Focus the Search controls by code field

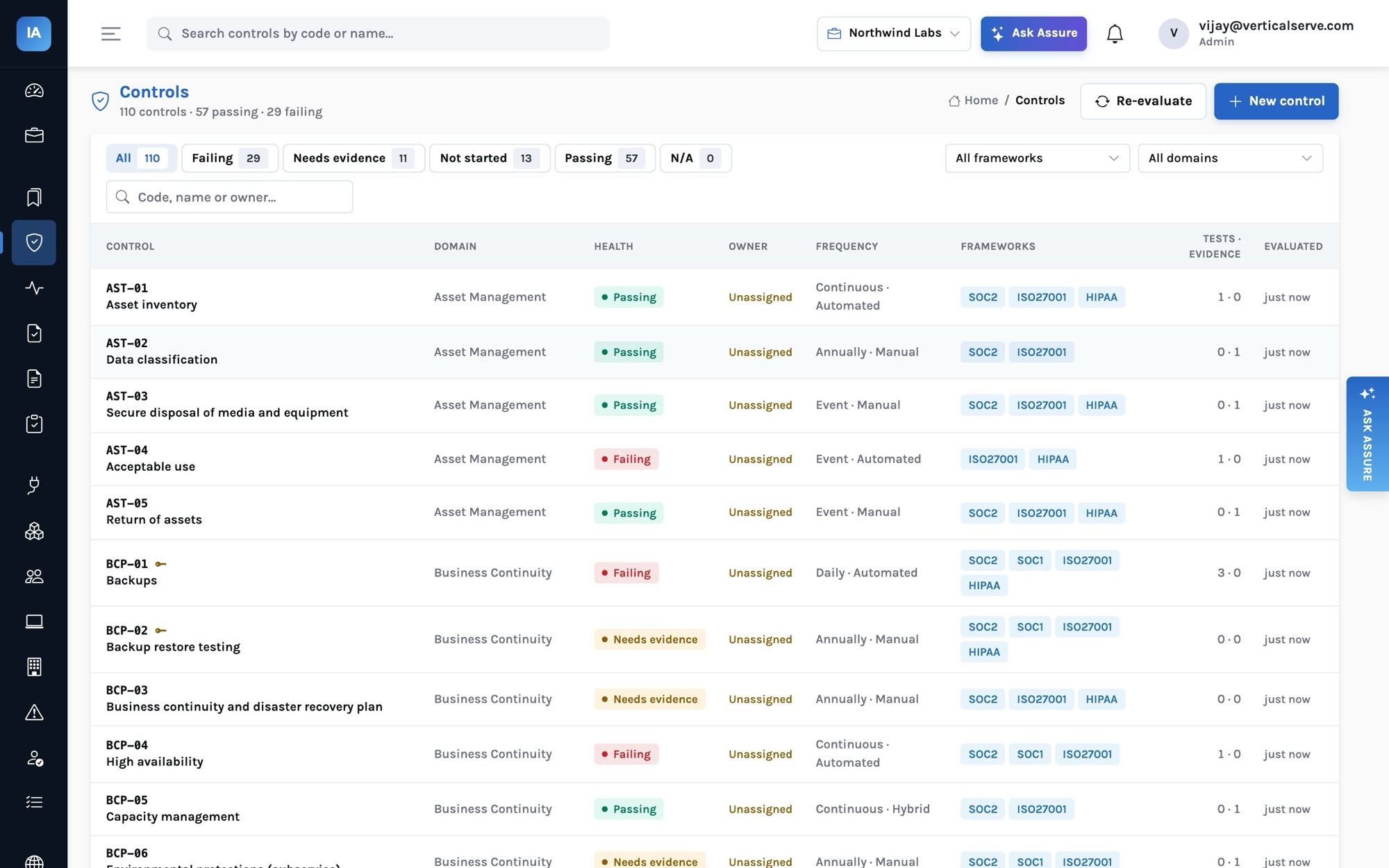point(378,33)
